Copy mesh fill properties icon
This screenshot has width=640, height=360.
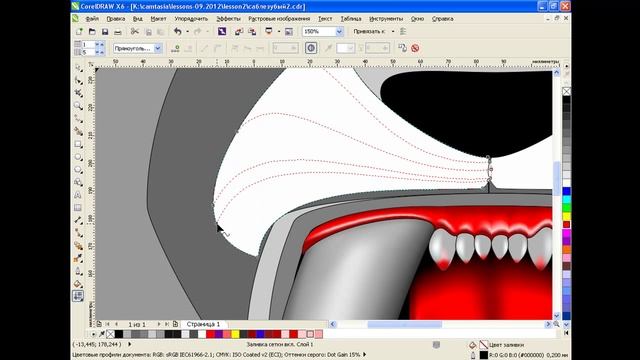(402, 48)
